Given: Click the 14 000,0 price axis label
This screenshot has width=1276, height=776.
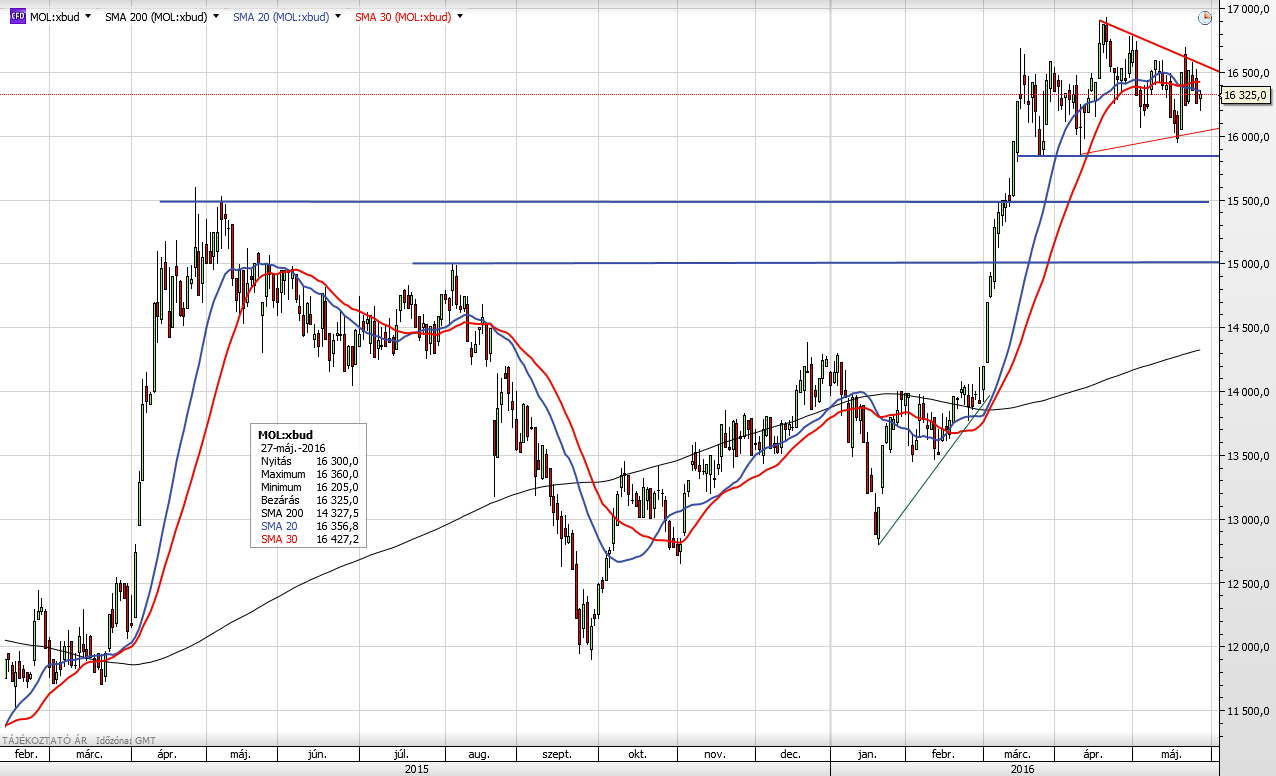Looking at the screenshot, I should click(x=1246, y=392).
